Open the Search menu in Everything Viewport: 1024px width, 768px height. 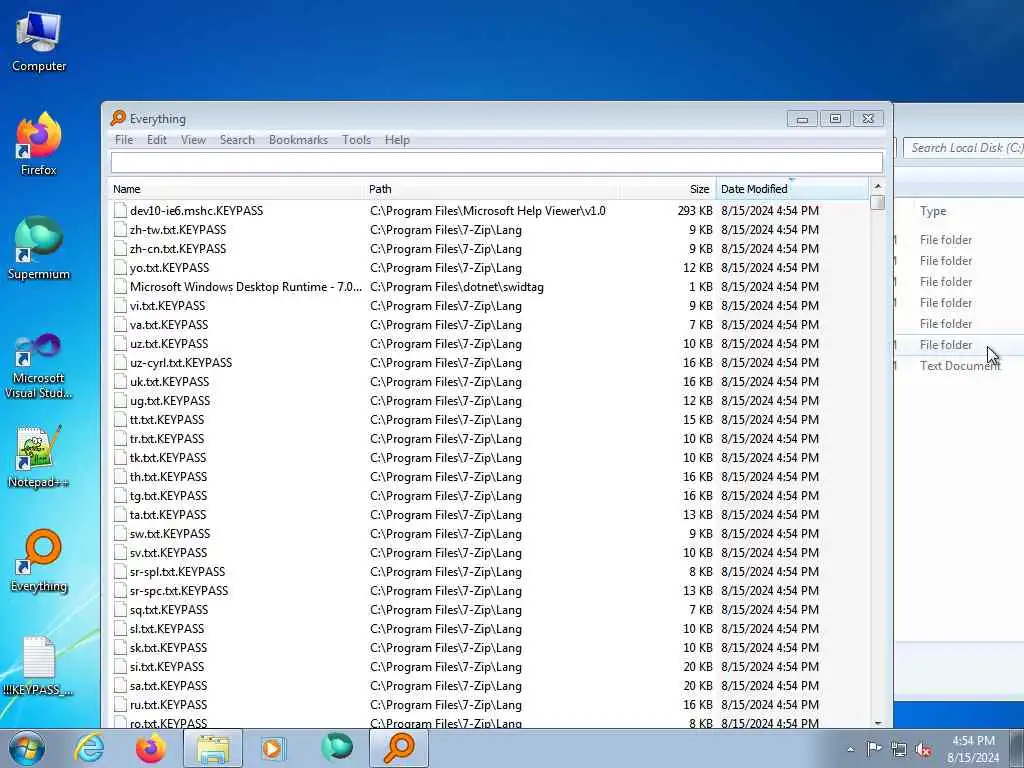click(x=237, y=140)
